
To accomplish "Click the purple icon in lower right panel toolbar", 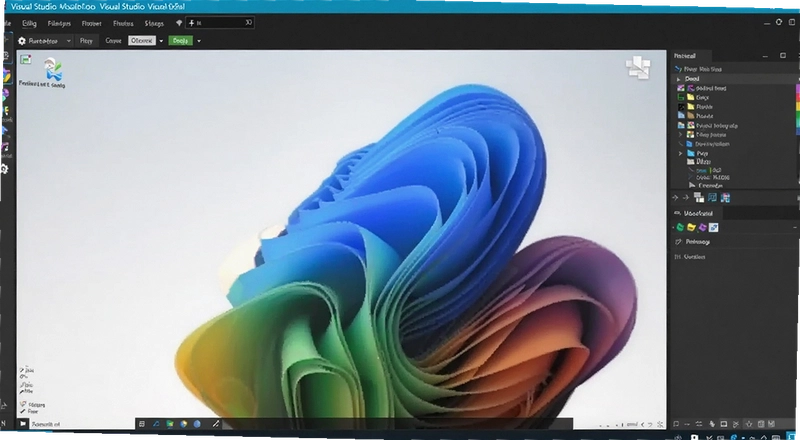I will click(x=703, y=228).
